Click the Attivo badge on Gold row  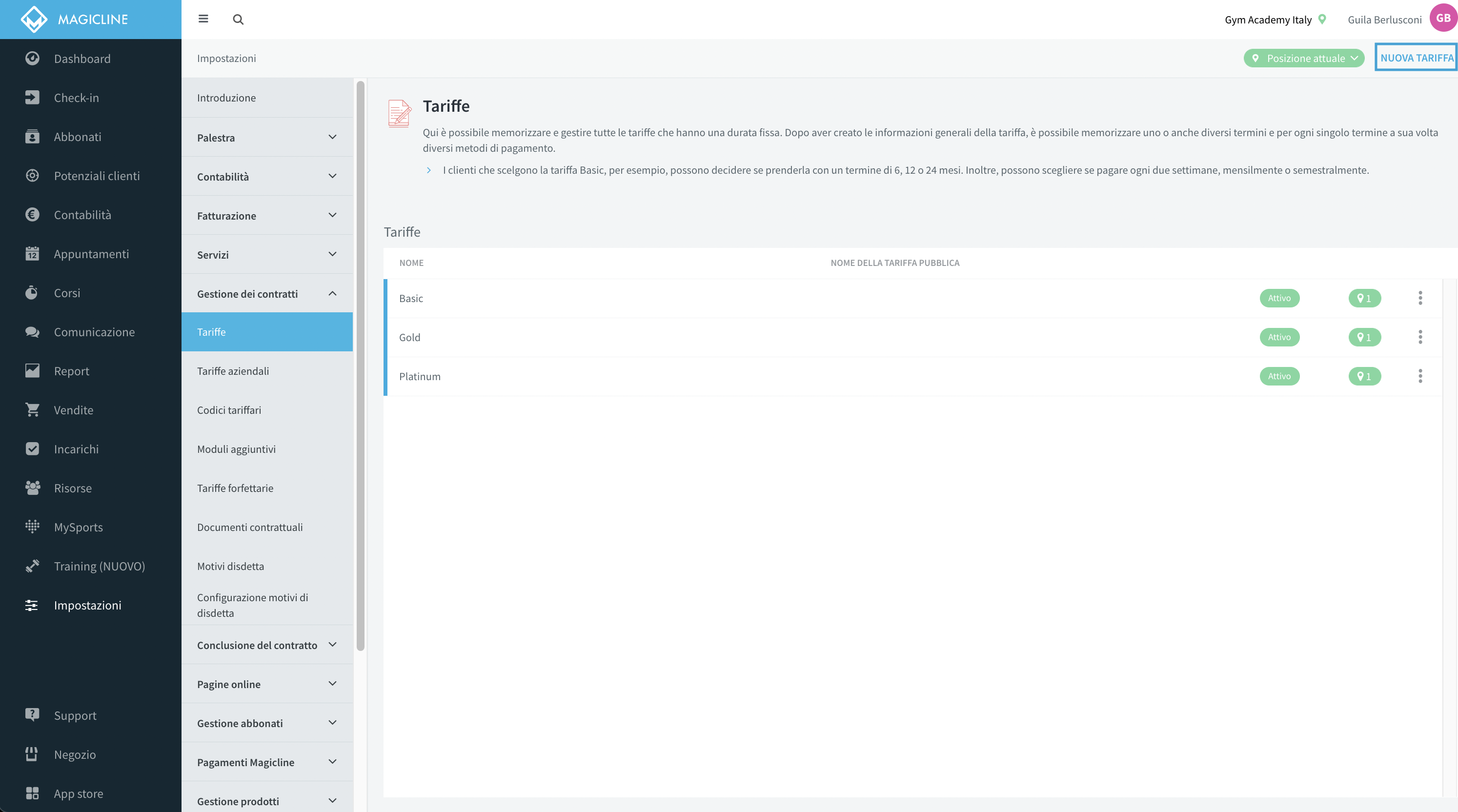pyautogui.click(x=1279, y=337)
